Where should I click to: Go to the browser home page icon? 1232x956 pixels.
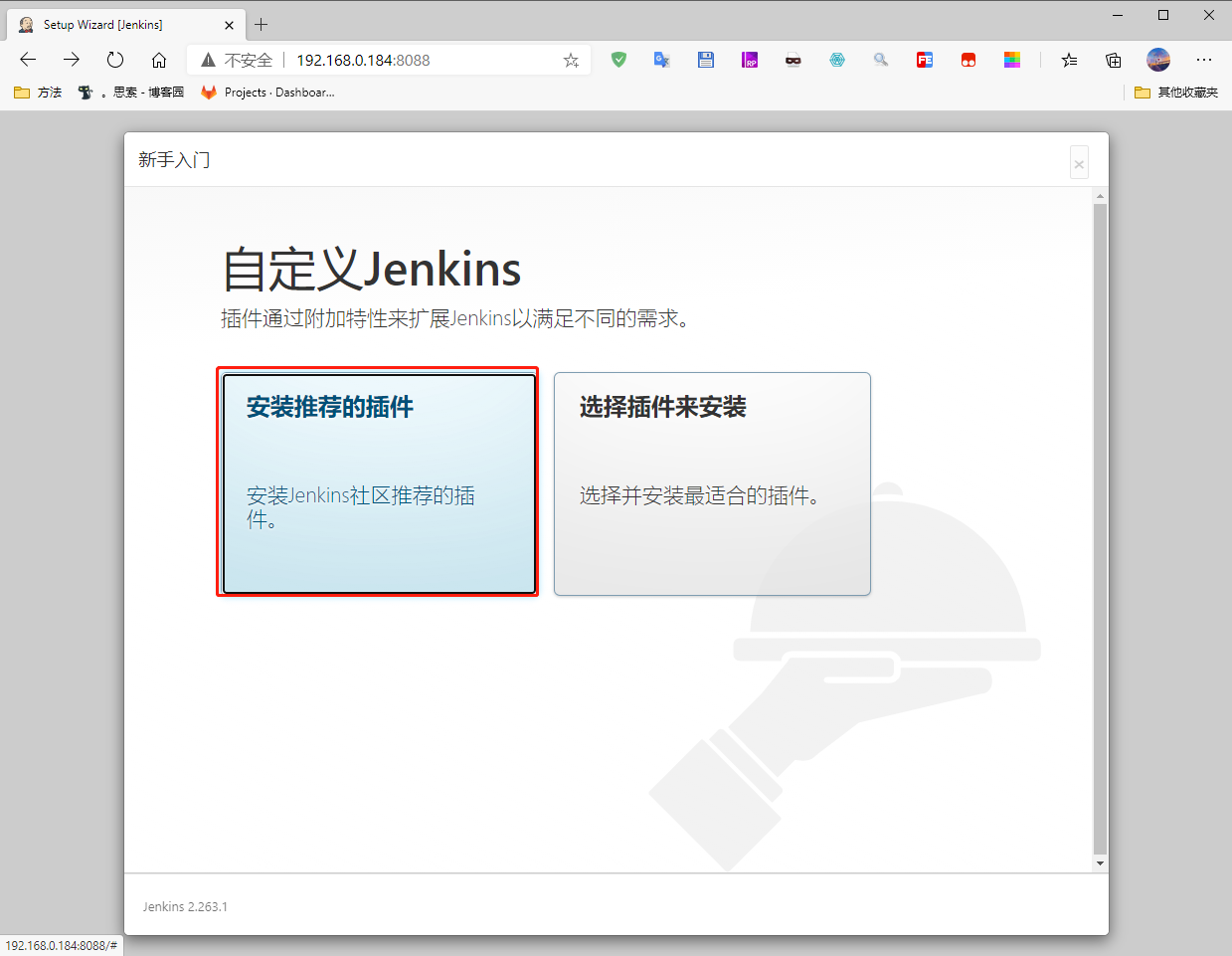pyautogui.click(x=159, y=60)
